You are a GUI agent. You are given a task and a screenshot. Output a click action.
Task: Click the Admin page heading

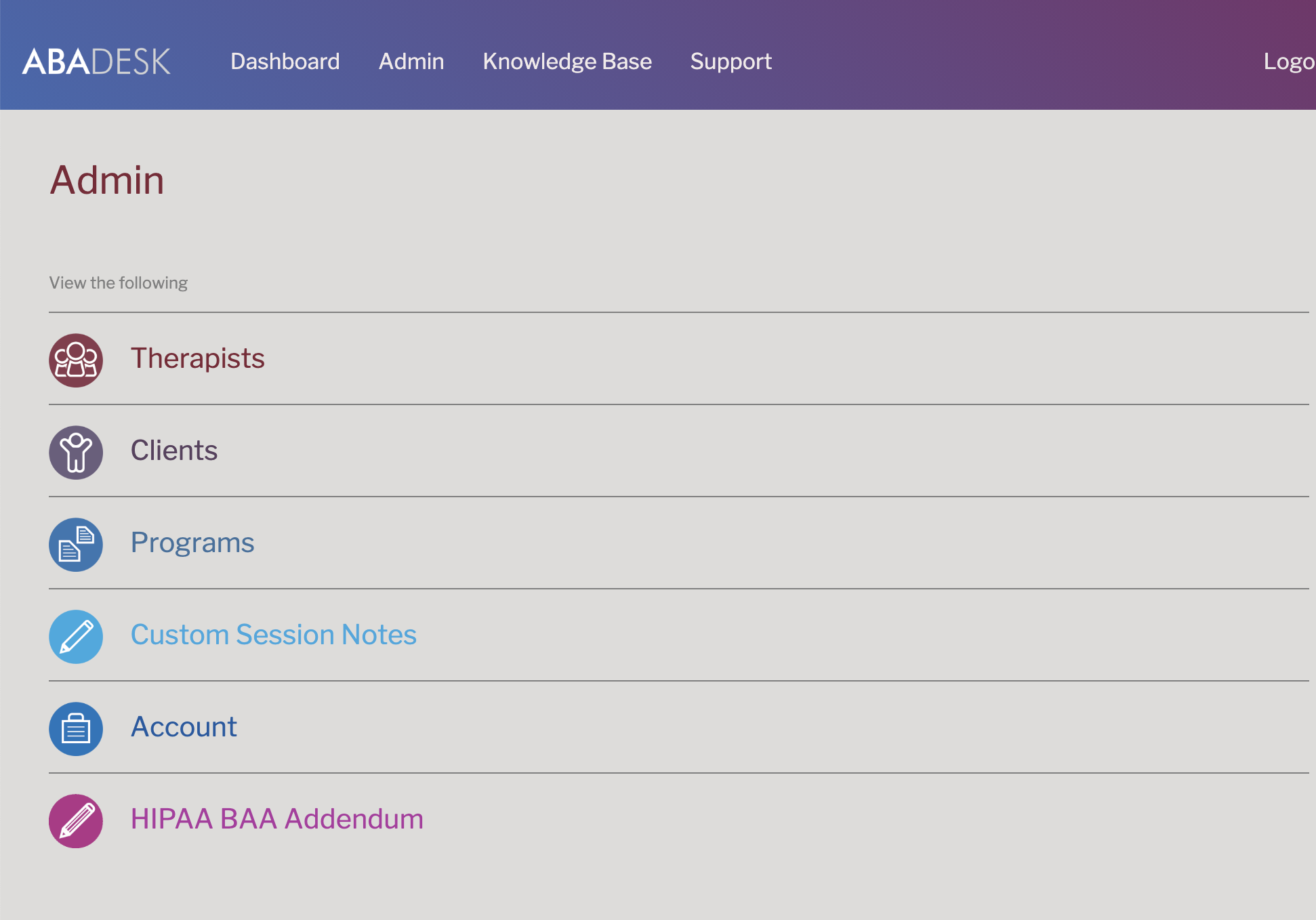107,180
